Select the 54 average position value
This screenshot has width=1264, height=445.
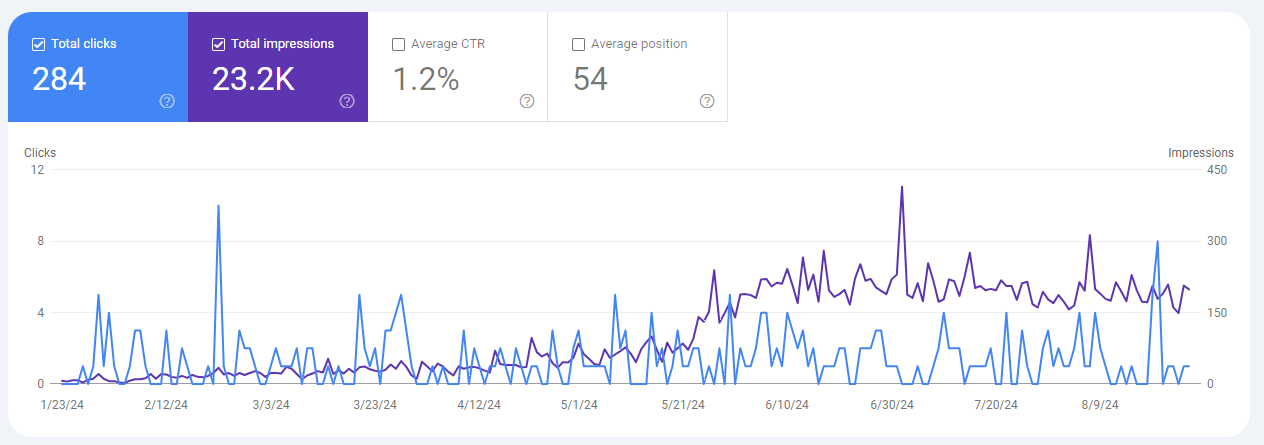click(590, 79)
